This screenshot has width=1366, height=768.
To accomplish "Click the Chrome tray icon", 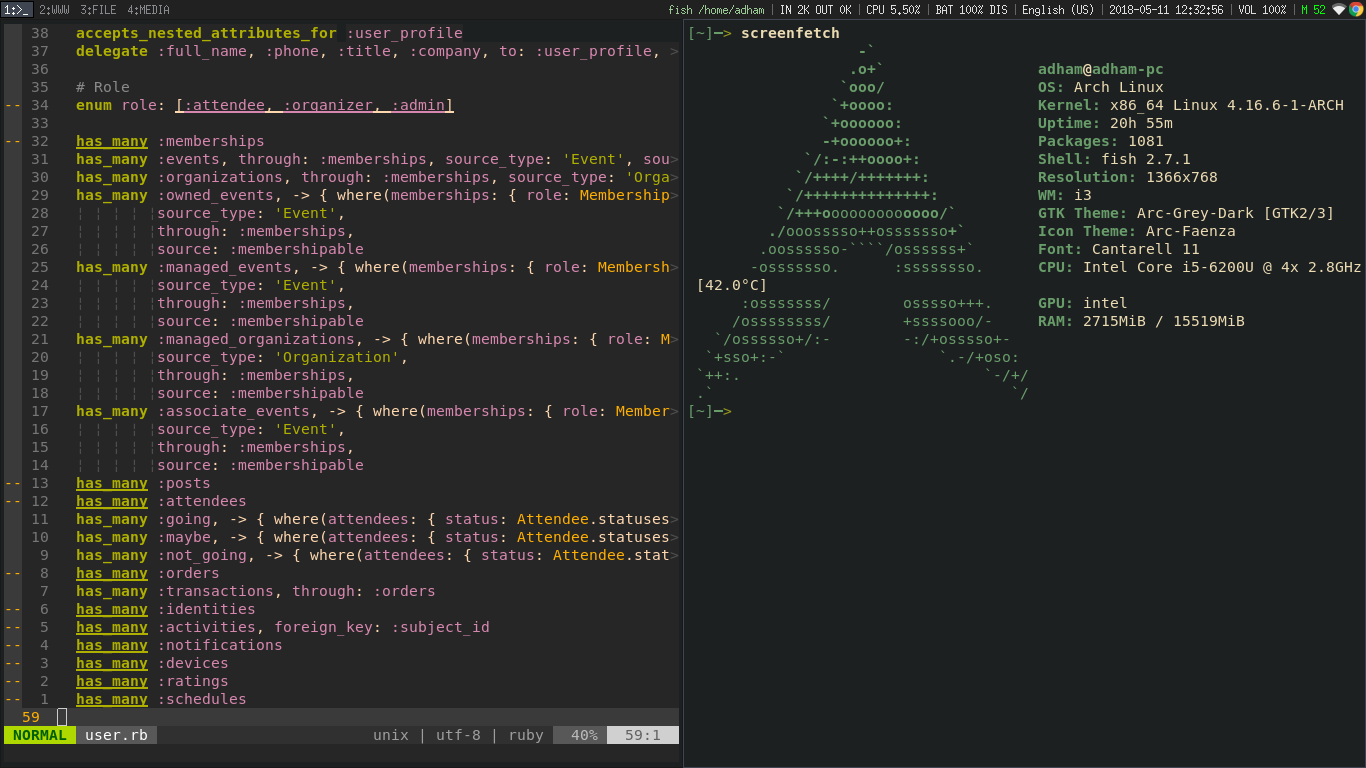I will tap(1356, 9).
